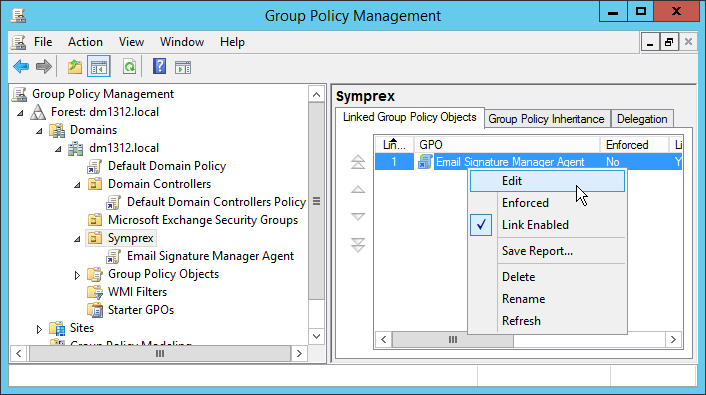Click the Microsoft Exchange Security Groups OU icon
Viewport: 706px width, 395px height.
coord(95,220)
